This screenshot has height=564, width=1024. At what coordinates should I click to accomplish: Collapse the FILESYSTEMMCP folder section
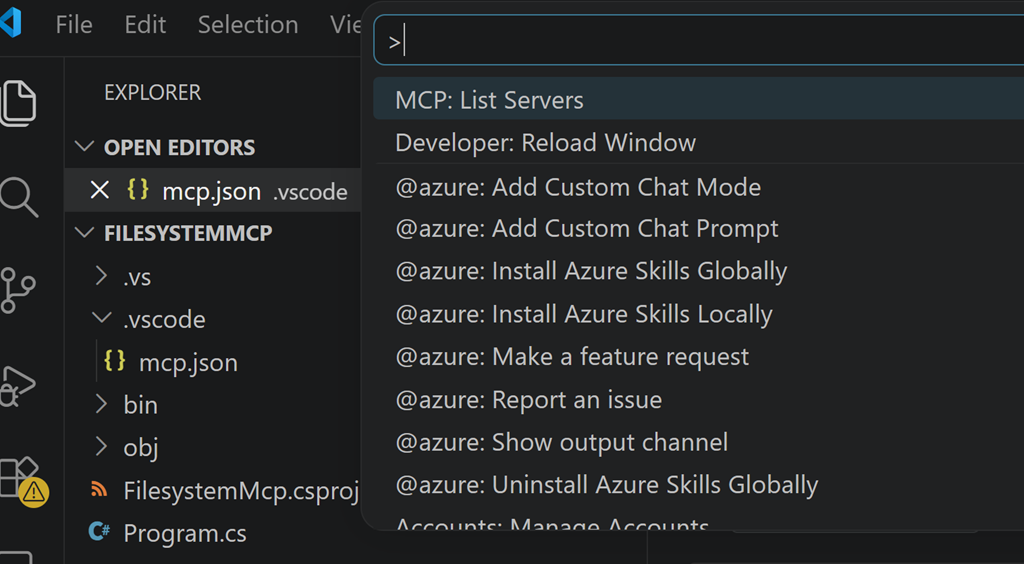pyautogui.click(x=84, y=233)
